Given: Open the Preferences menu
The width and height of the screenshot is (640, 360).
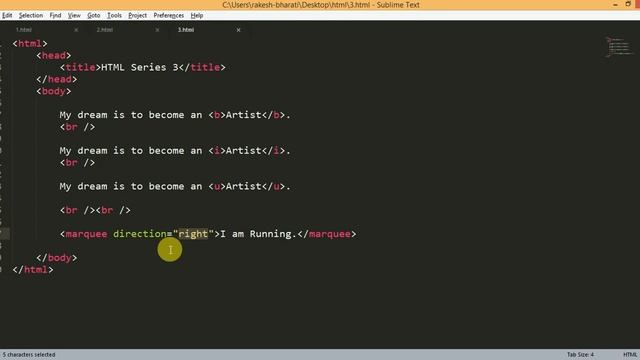Looking at the screenshot, I should pos(169,16).
